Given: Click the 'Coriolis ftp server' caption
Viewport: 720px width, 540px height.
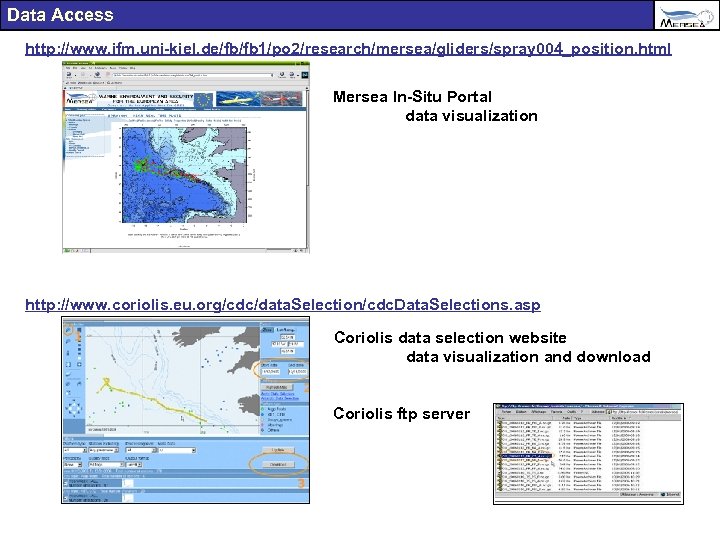Looking at the screenshot, I should 402,414.
